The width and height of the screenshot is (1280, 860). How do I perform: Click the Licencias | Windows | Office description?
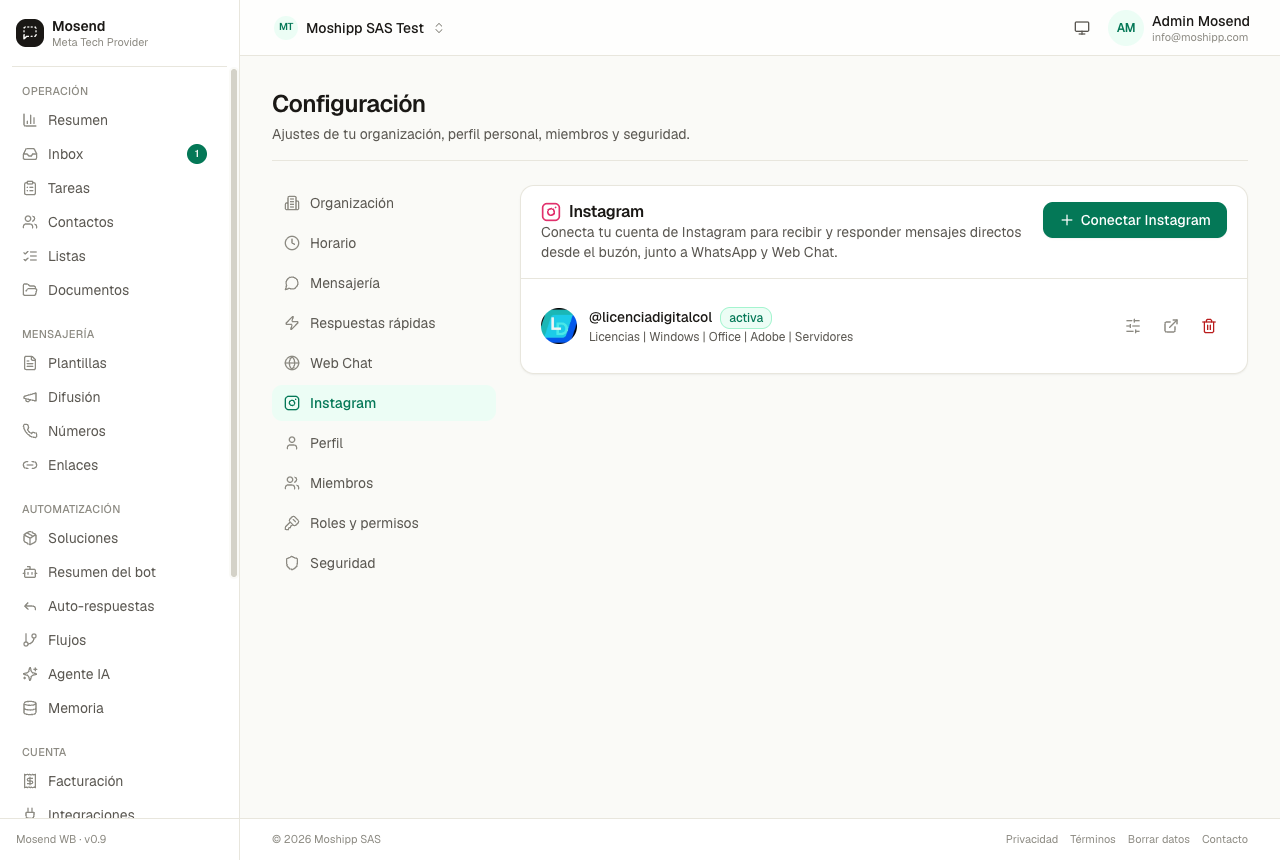click(721, 337)
